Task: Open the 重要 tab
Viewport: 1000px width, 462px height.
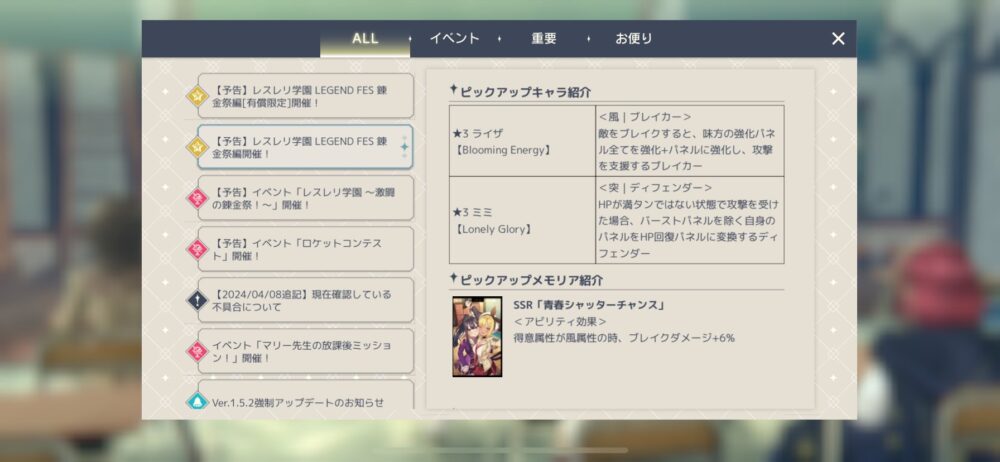Action: point(544,38)
